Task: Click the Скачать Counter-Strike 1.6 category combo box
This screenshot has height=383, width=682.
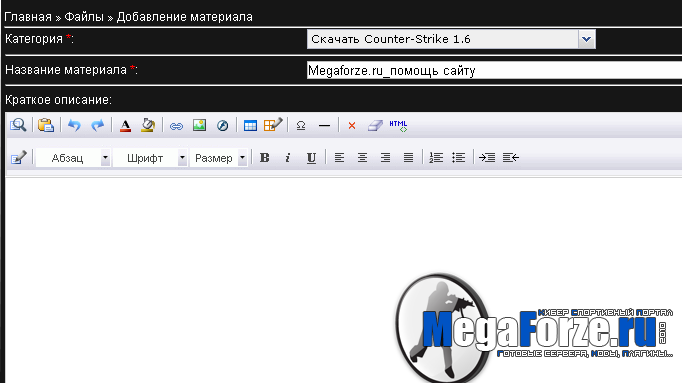Action: coord(451,39)
